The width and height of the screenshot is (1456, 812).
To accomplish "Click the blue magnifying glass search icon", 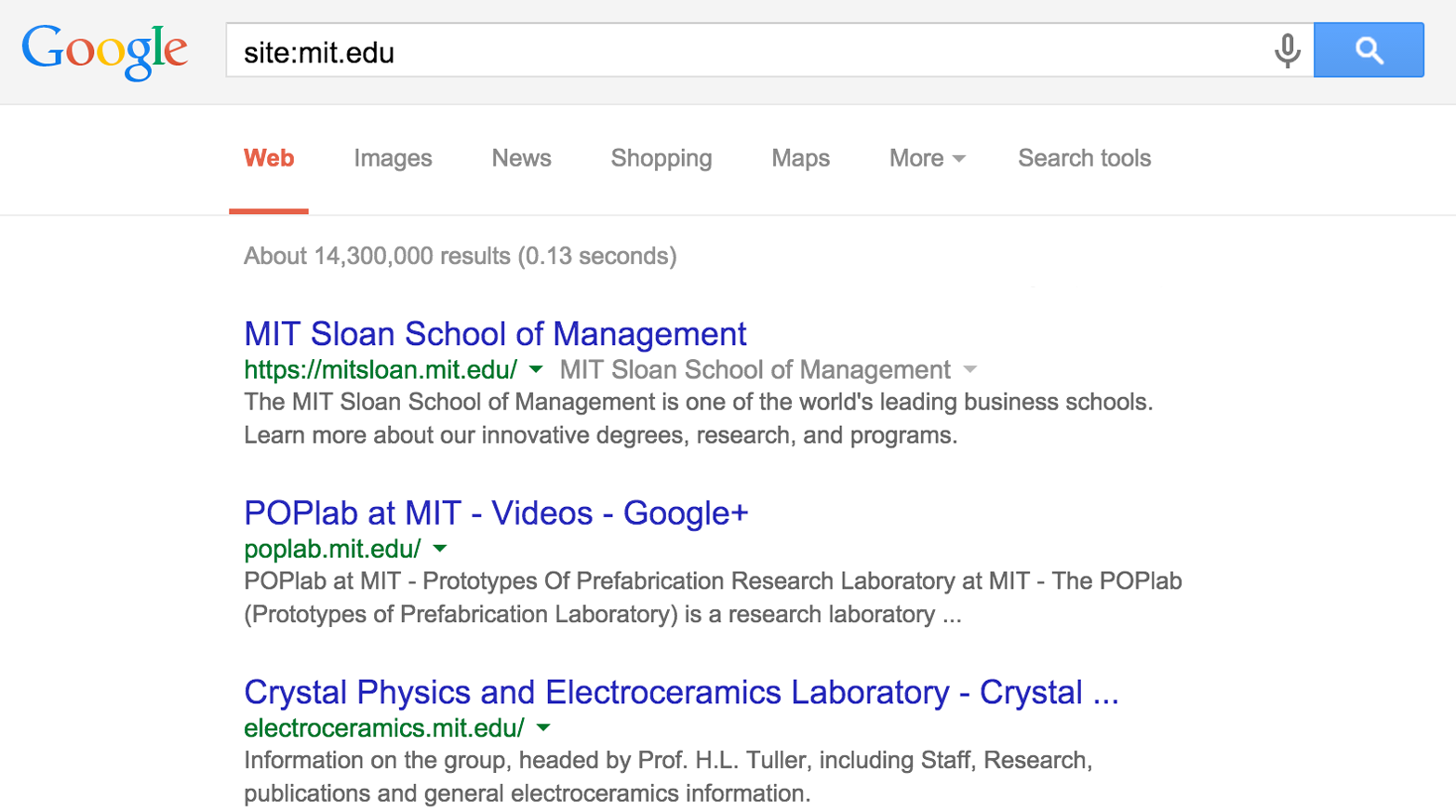I will point(1368,50).
